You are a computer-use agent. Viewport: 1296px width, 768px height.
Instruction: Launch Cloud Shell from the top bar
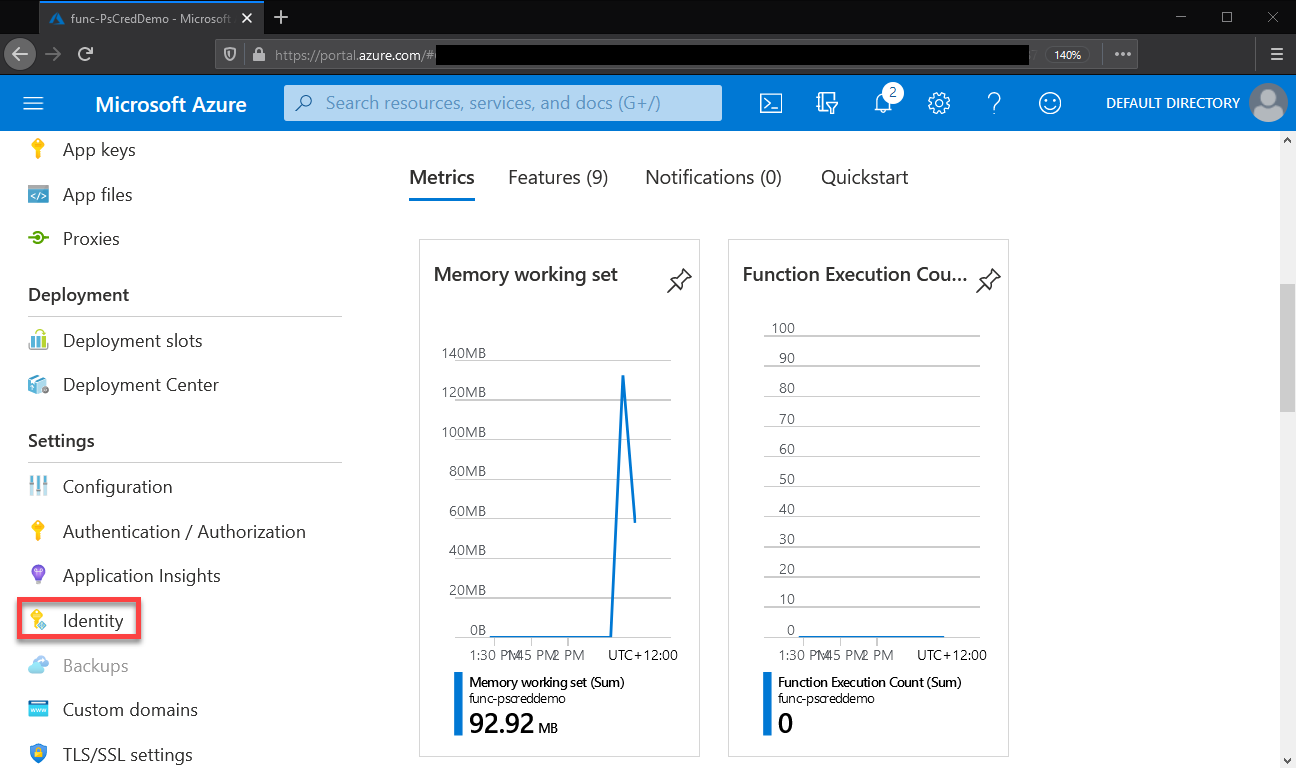771,103
